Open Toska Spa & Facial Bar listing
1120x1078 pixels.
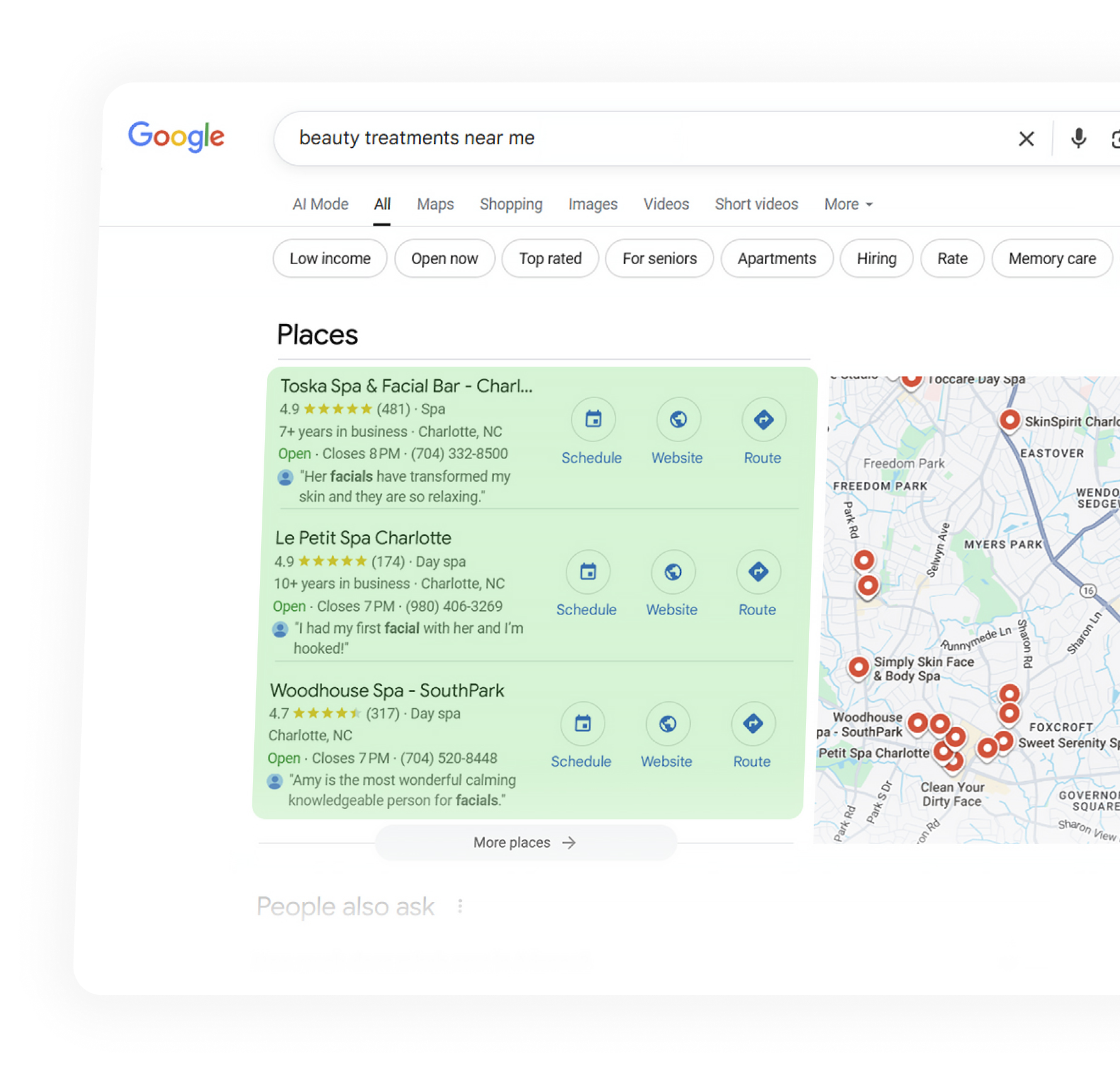tap(406, 386)
